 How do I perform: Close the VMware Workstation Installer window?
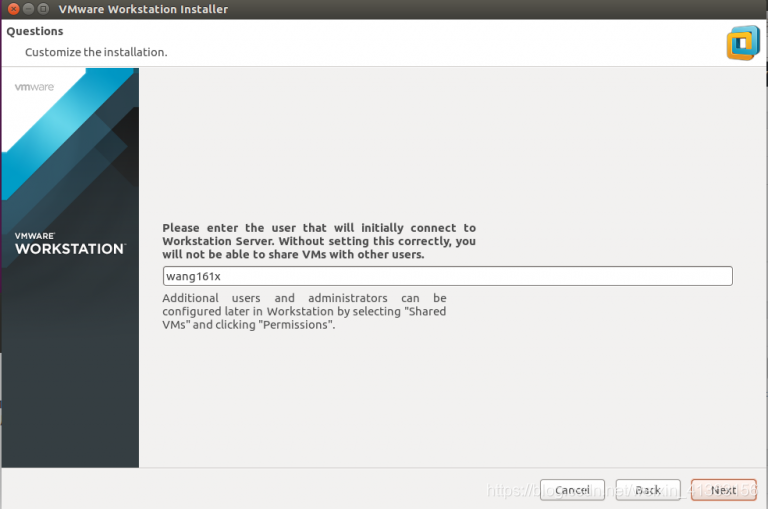click(14, 9)
